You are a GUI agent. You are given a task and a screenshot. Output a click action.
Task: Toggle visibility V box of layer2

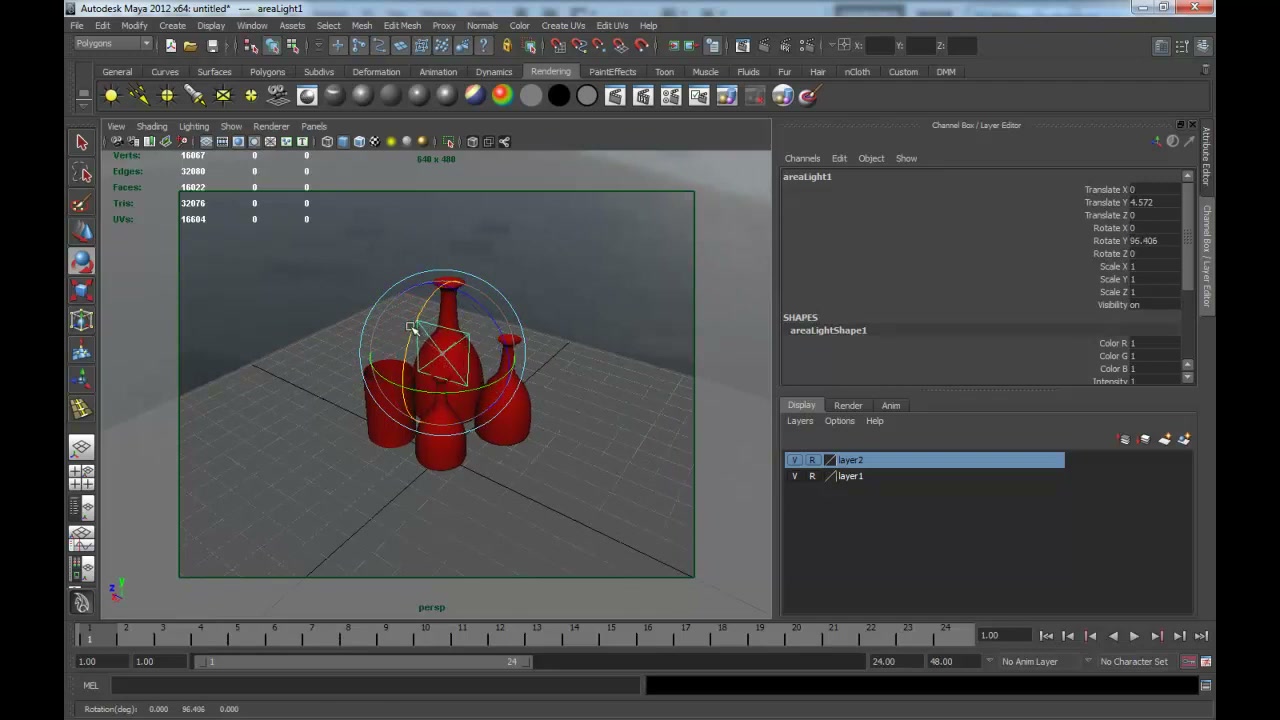click(795, 460)
